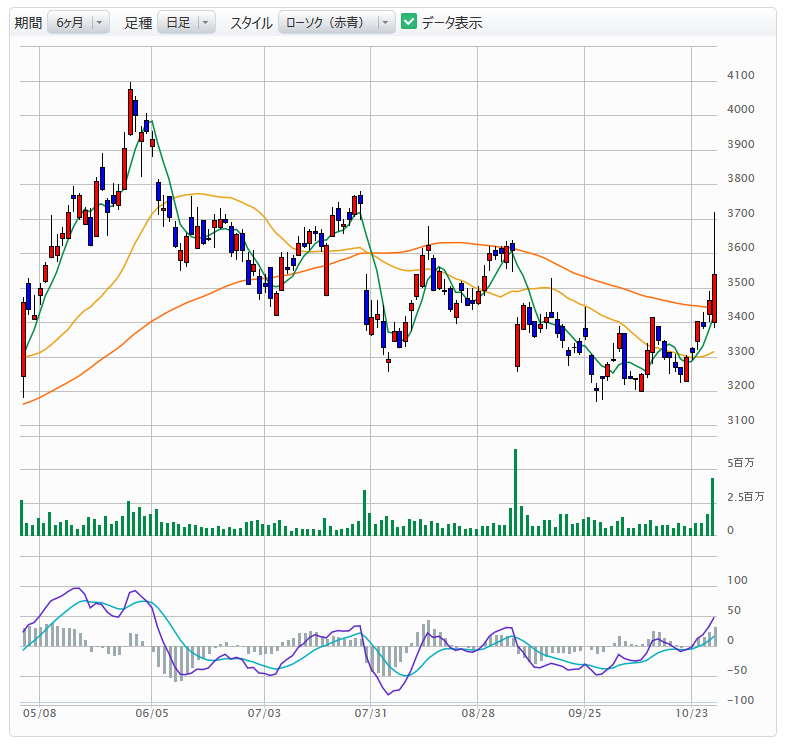Click the 07/31 date label

point(371,715)
